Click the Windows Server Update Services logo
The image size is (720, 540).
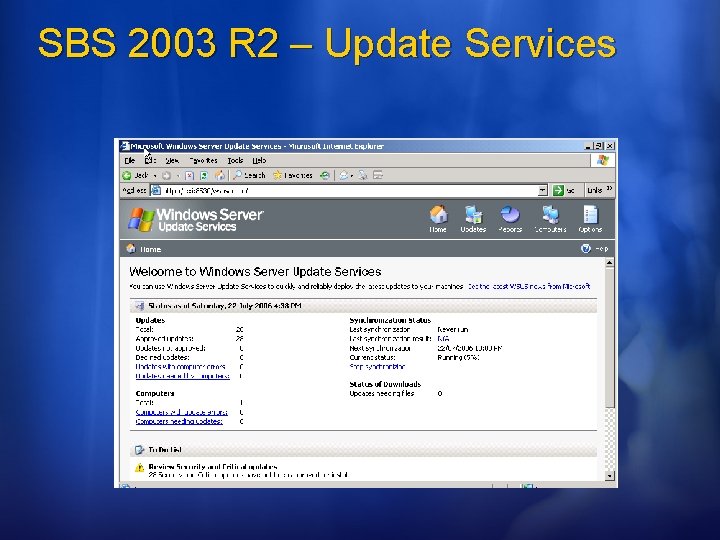(196, 219)
